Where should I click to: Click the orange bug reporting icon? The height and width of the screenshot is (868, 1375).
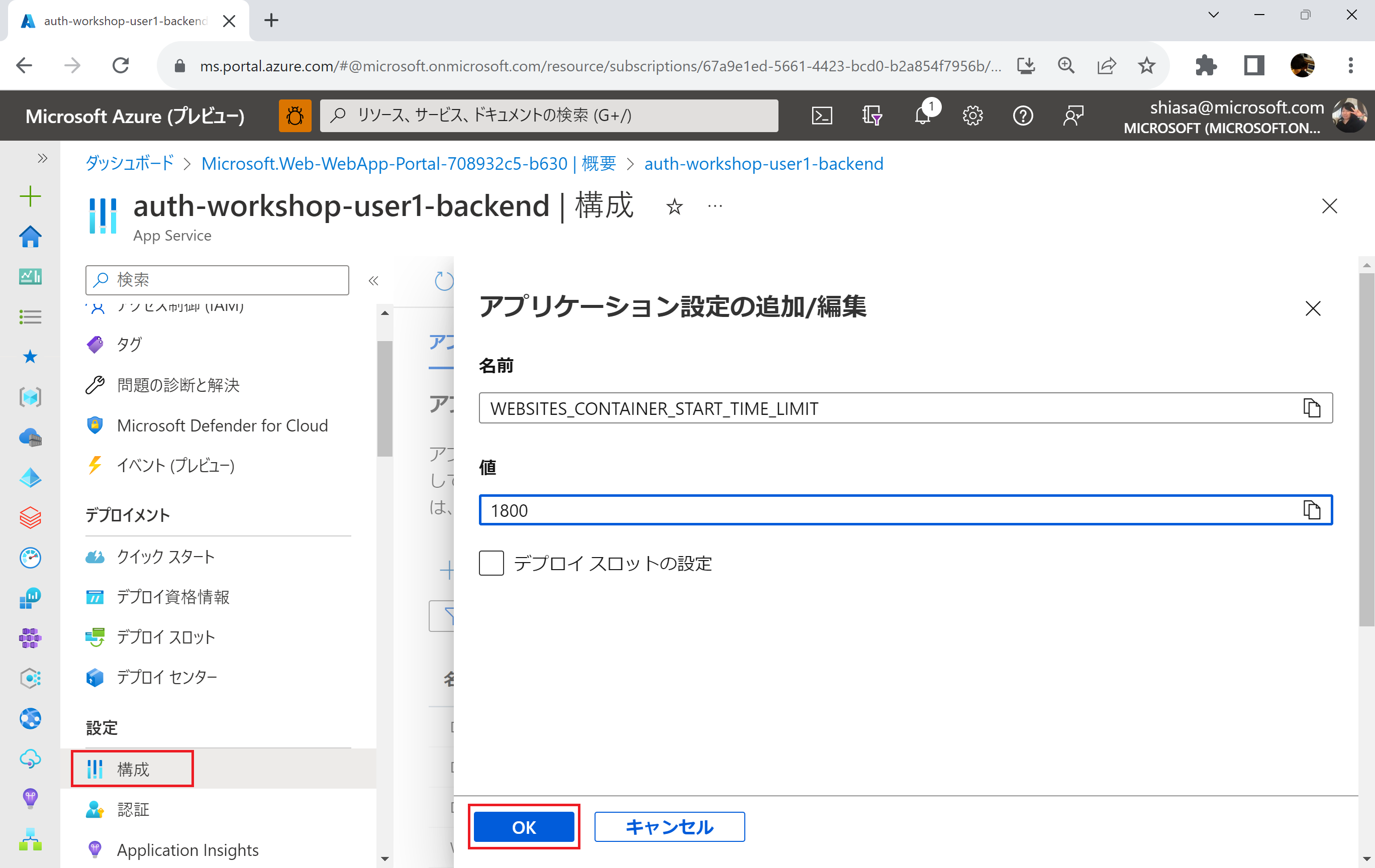point(294,115)
